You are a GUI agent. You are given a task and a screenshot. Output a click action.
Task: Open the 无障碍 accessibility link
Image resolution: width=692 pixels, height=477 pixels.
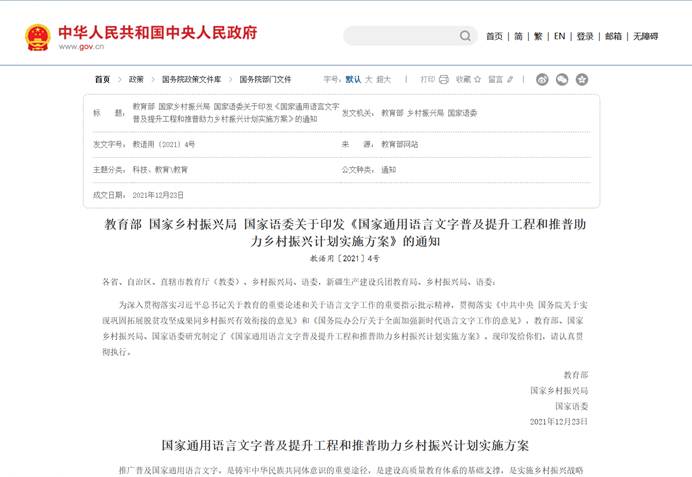pos(646,36)
